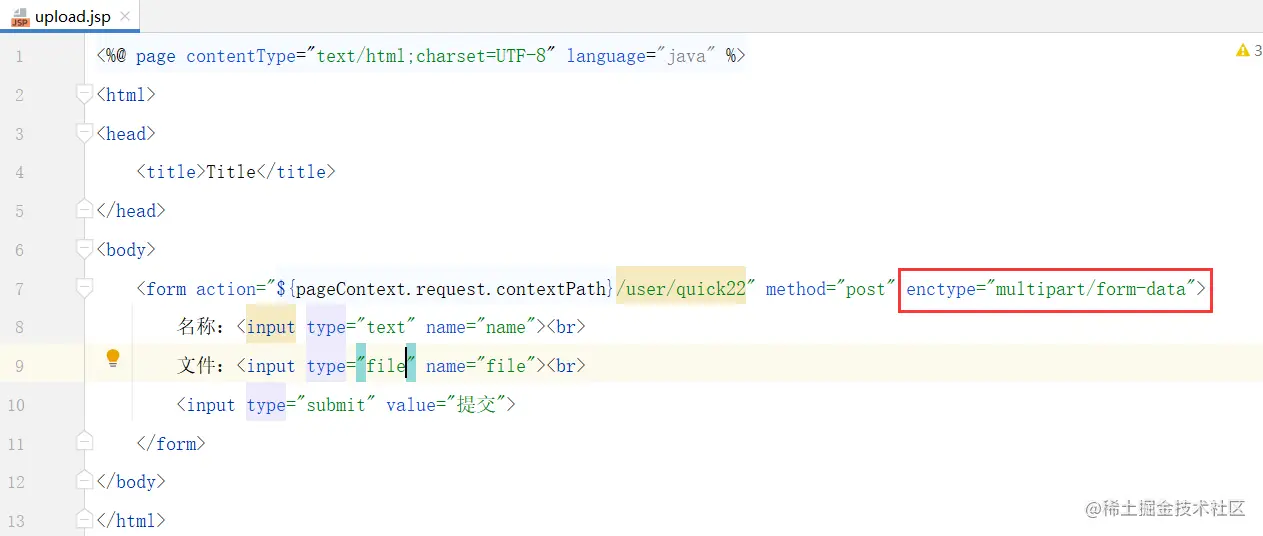This screenshot has height=536, width=1263.
Task: Click the action attribute of the form
Action: (x=225, y=289)
